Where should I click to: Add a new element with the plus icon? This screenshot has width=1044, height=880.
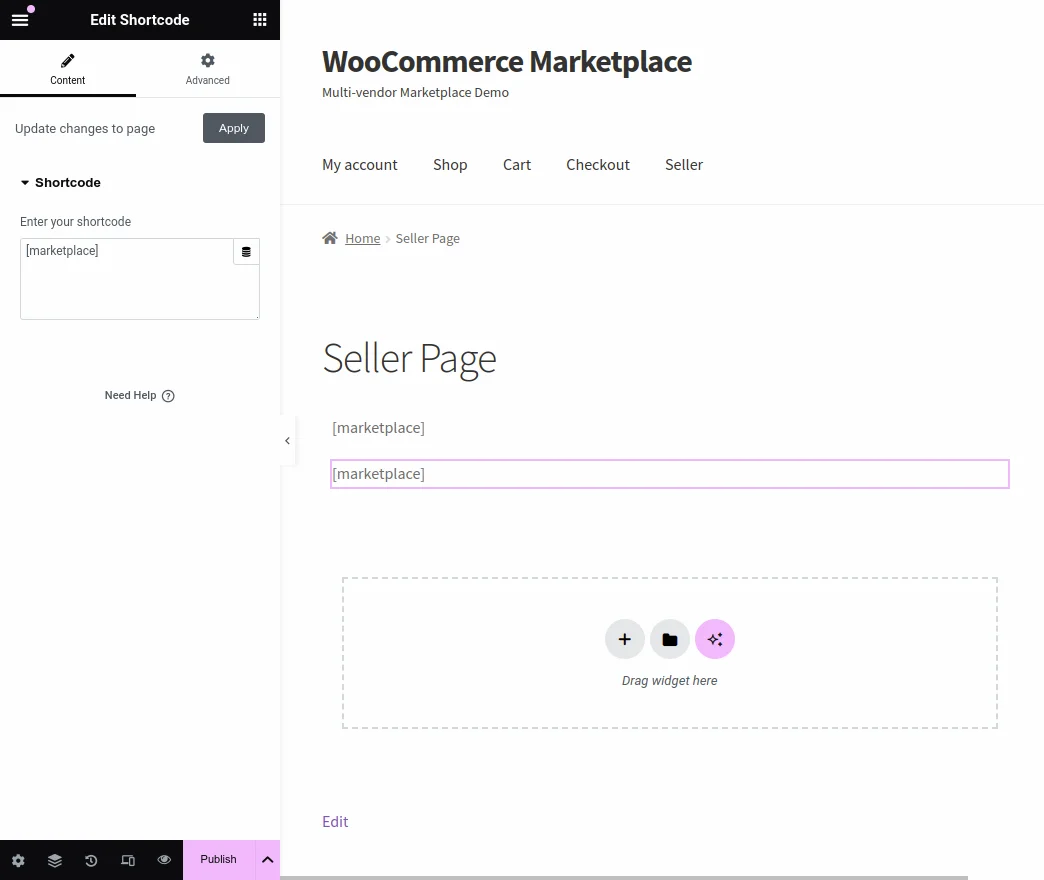624,638
